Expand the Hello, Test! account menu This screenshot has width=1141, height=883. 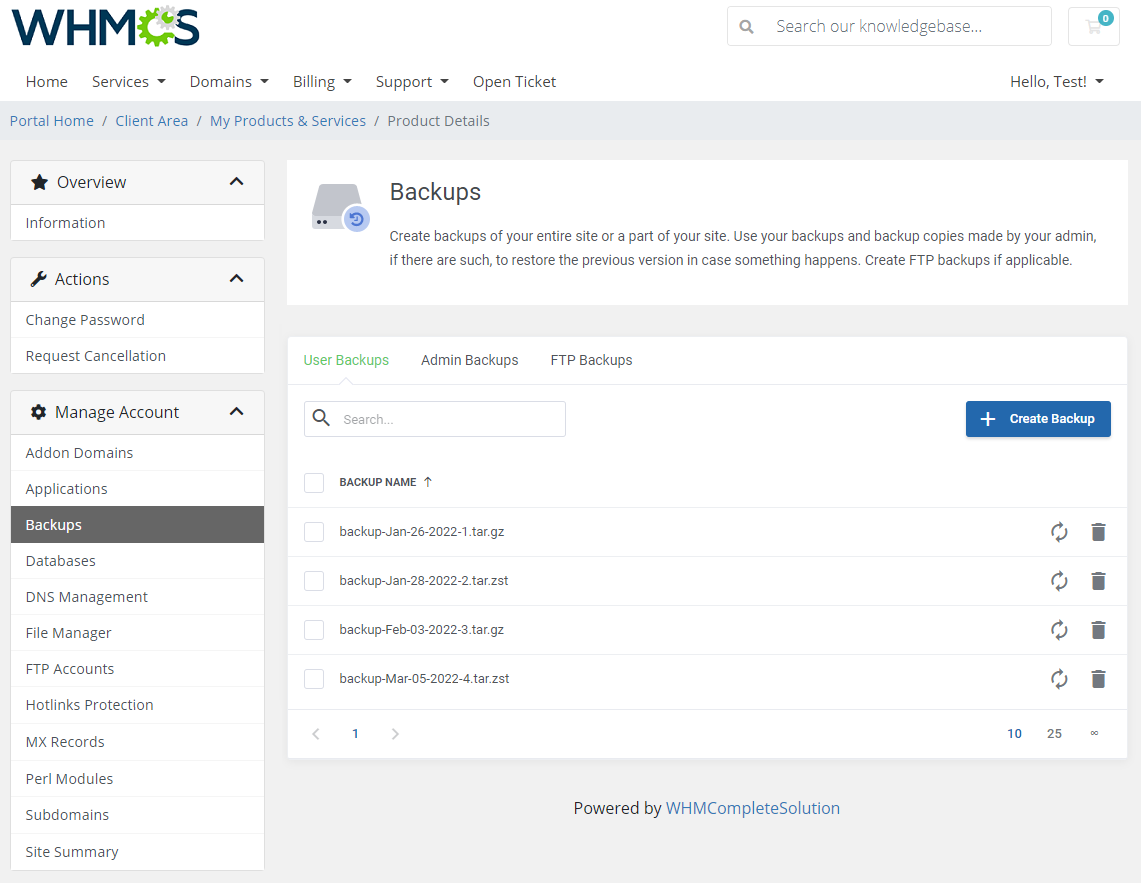pyautogui.click(x=1056, y=81)
